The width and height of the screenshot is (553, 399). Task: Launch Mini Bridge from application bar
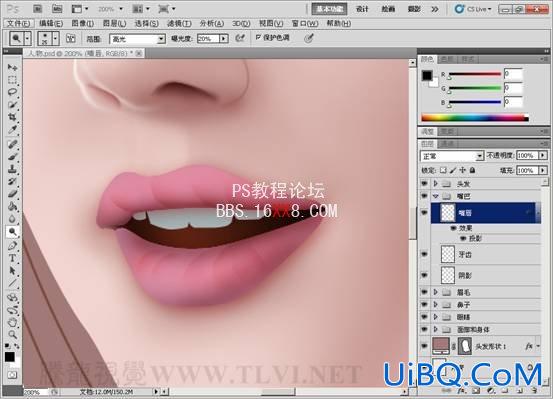[57, 9]
